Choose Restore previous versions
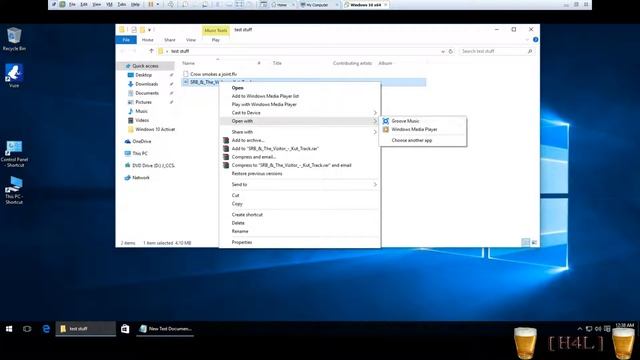Viewport: 640px width, 360px height. (x=257, y=173)
